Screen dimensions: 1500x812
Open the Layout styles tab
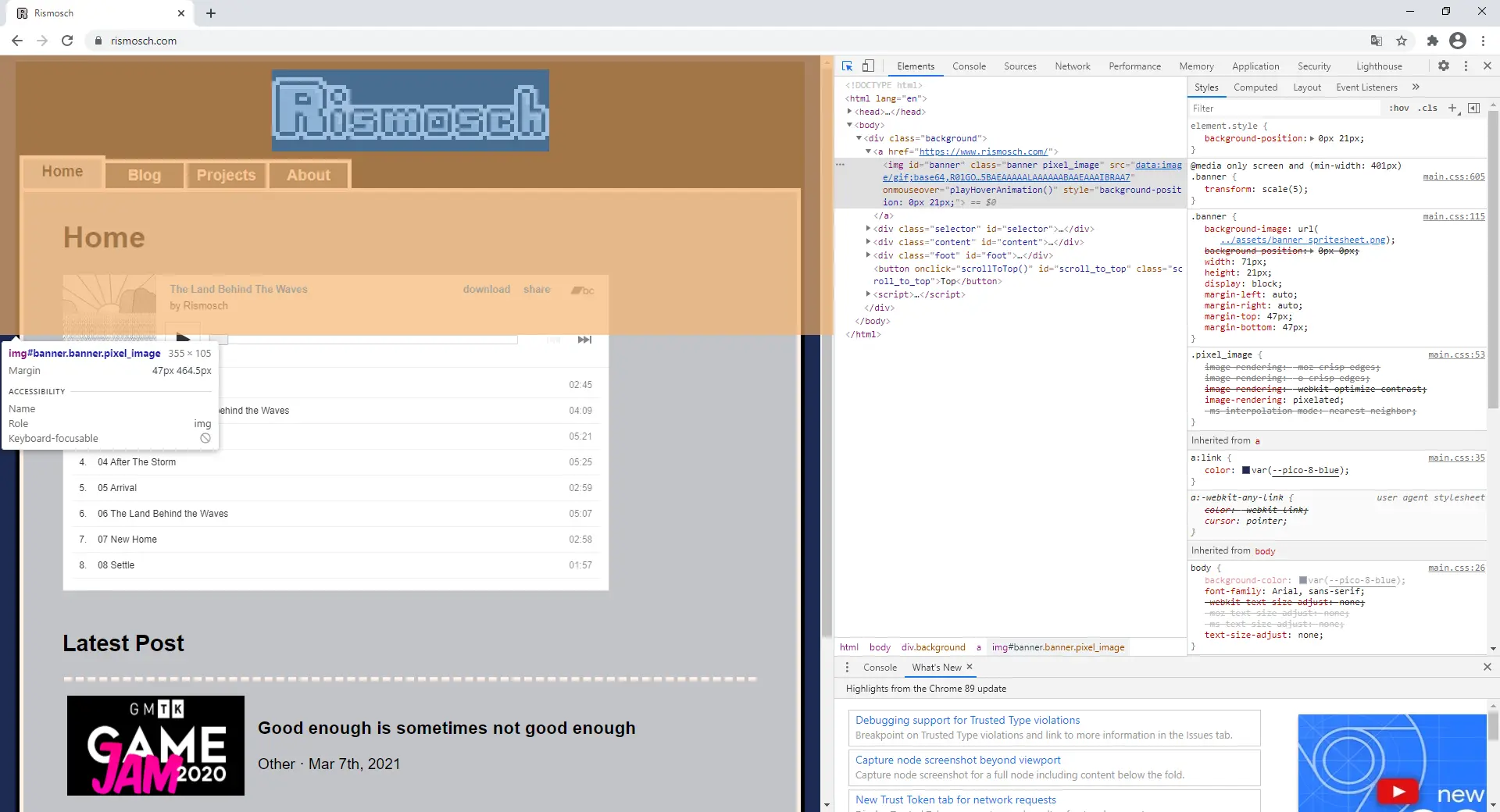tap(1307, 87)
